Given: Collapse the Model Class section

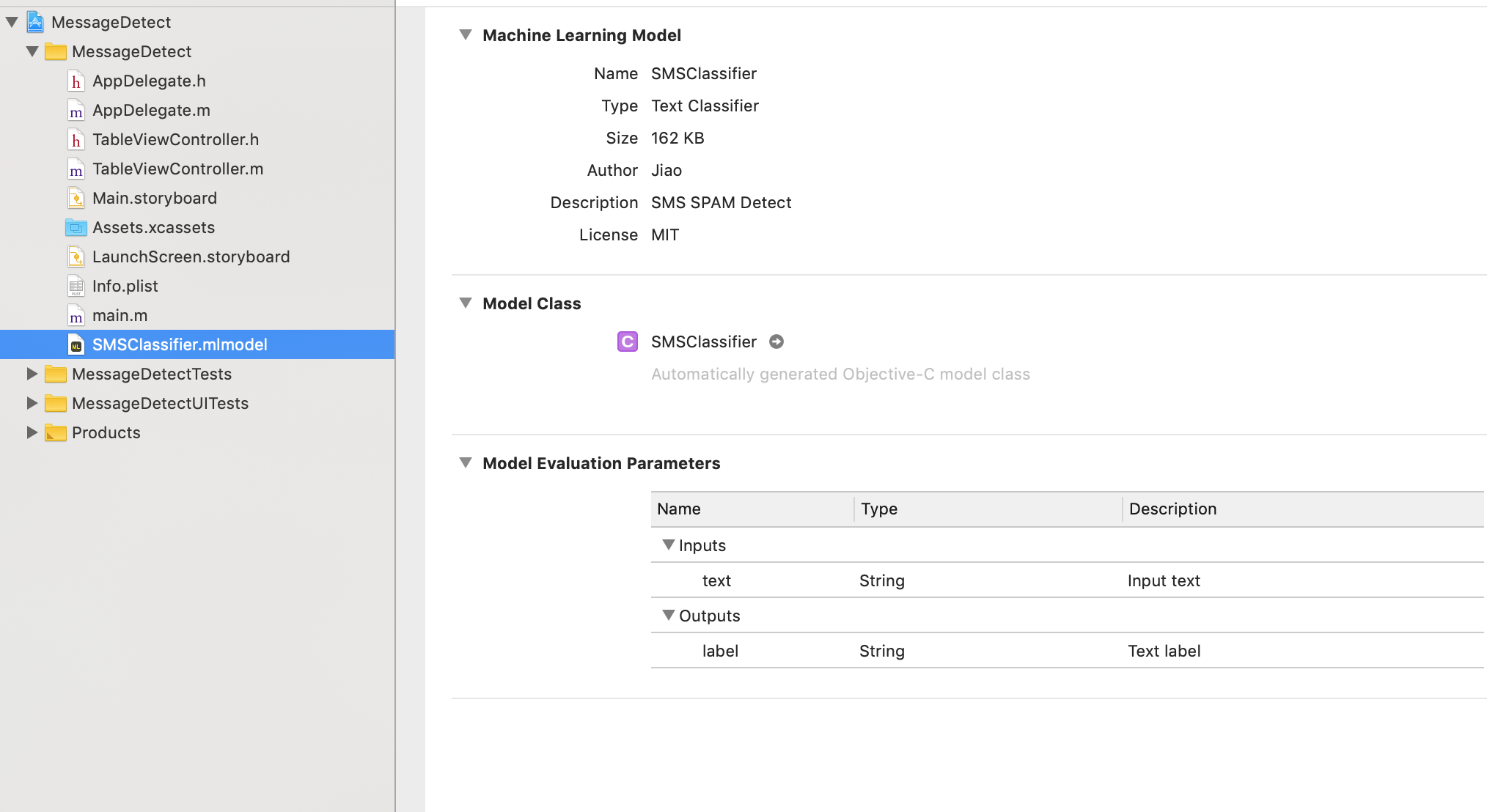Looking at the screenshot, I should point(465,303).
